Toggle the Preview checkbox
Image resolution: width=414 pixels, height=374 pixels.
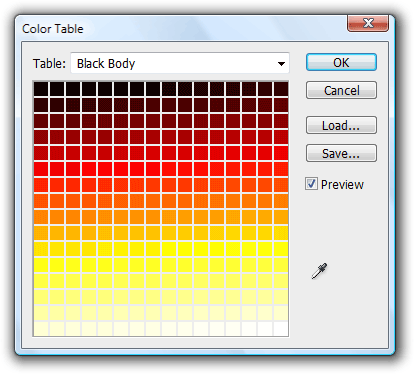(311, 184)
